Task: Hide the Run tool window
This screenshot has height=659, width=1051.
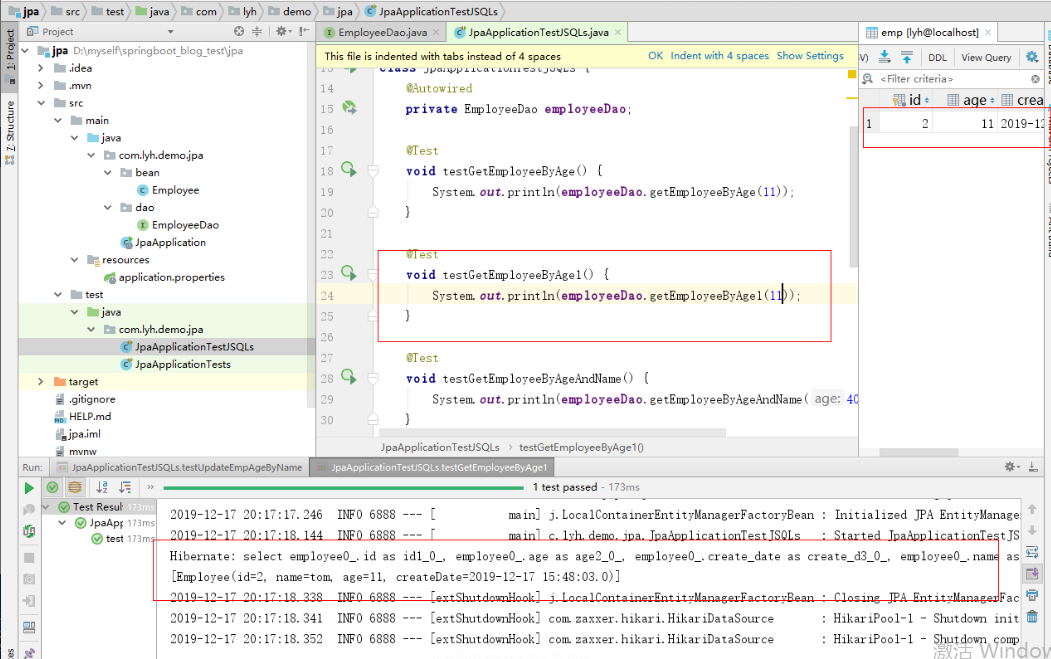Action: [1033, 467]
